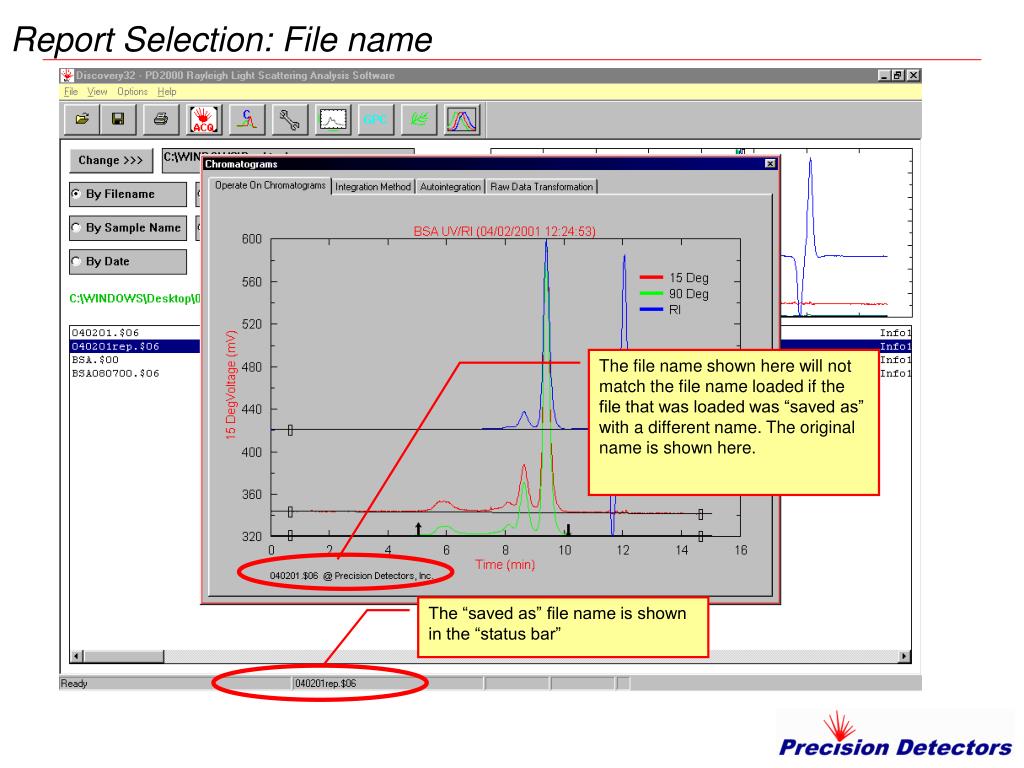Viewport: 1024px width, 768px height.
Task: Open the calibration C curve icon
Action: (x=247, y=120)
